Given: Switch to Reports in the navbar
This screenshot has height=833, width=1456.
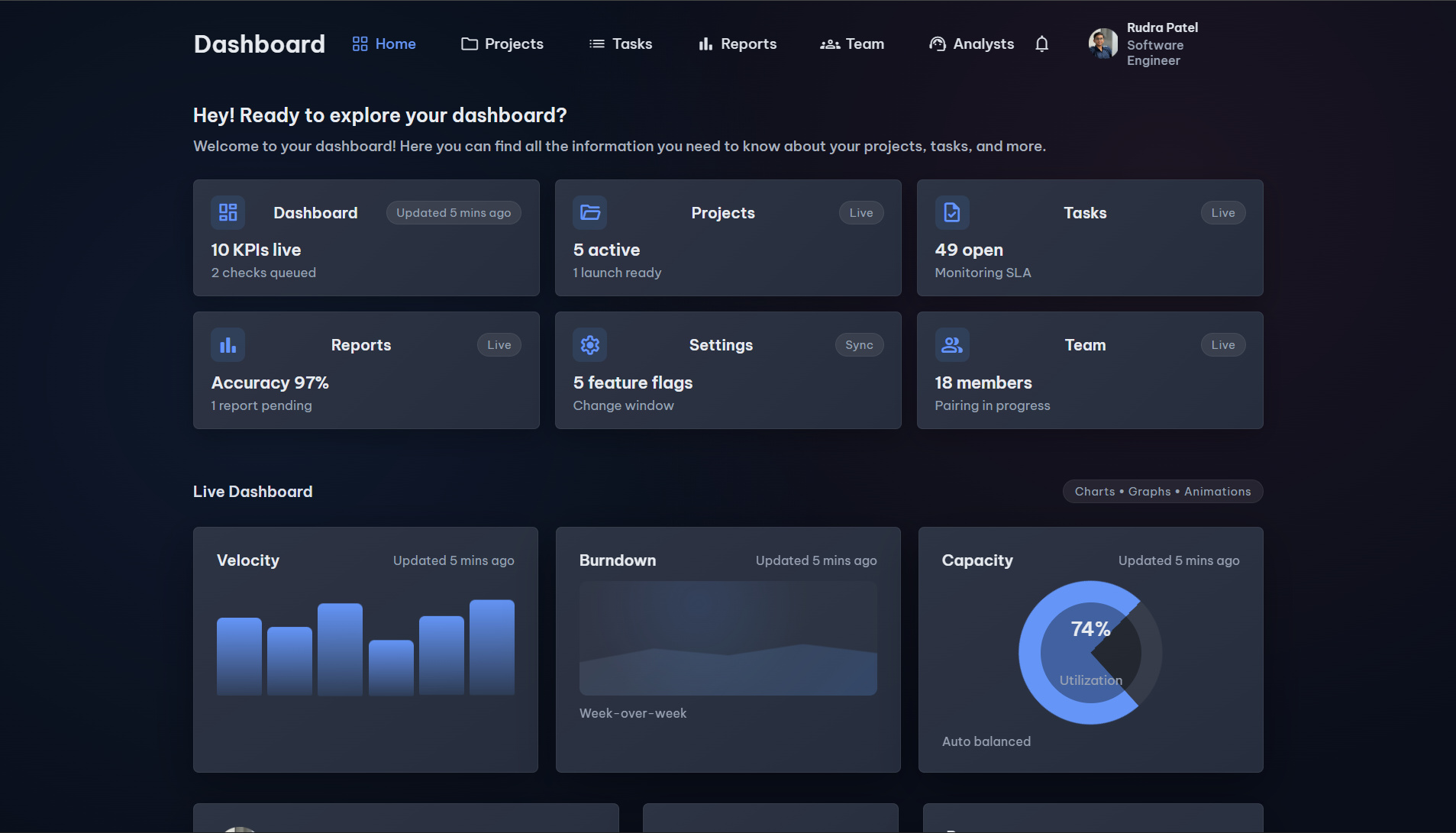Looking at the screenshot, I should click(x=738, y=44).
